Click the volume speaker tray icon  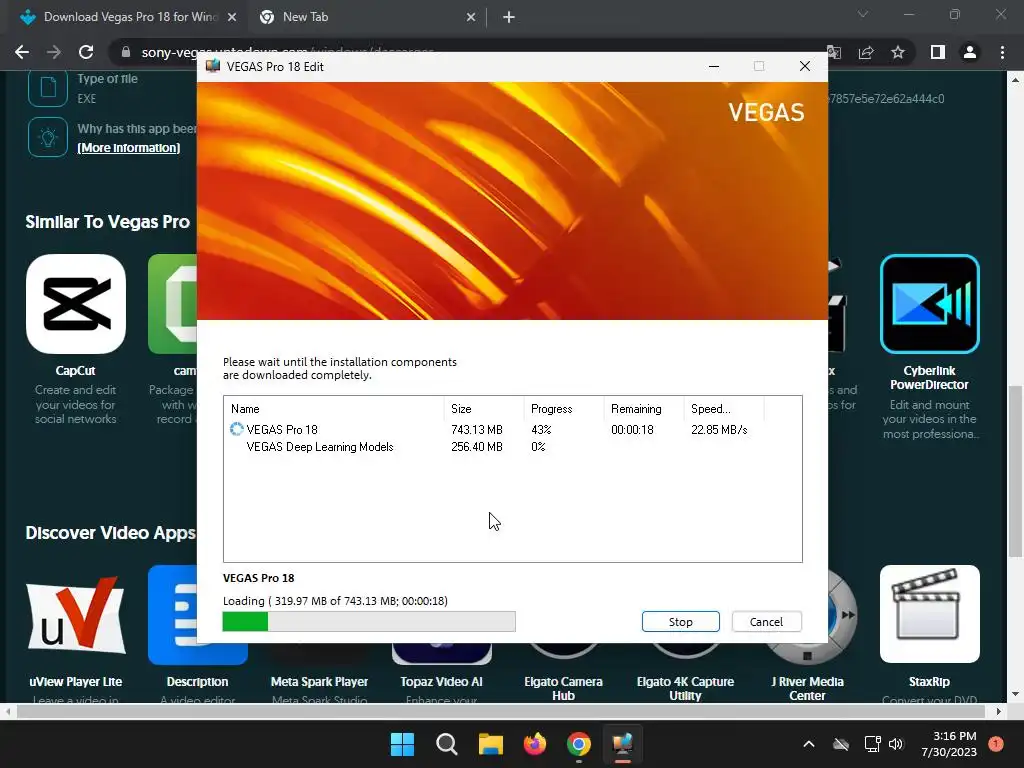(x=895, y=744)
